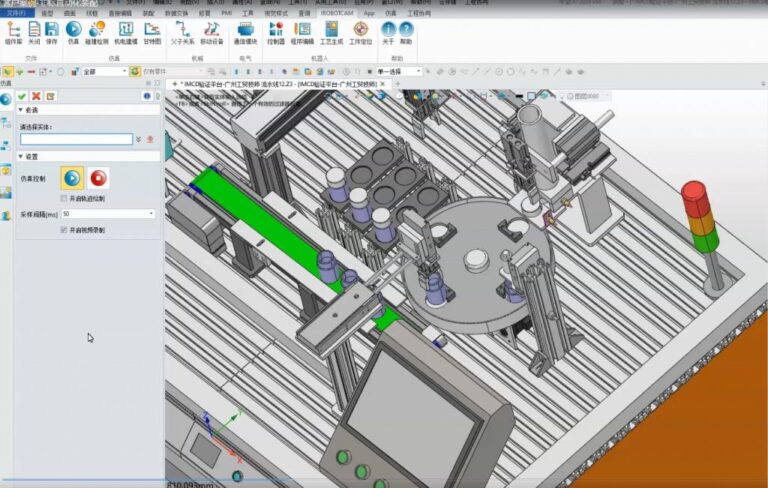Image resolution: width=768 pixels, height=488 pixels.
Task: Open the 全部 filter dropdown in toolbar
Action: [105, 72]
